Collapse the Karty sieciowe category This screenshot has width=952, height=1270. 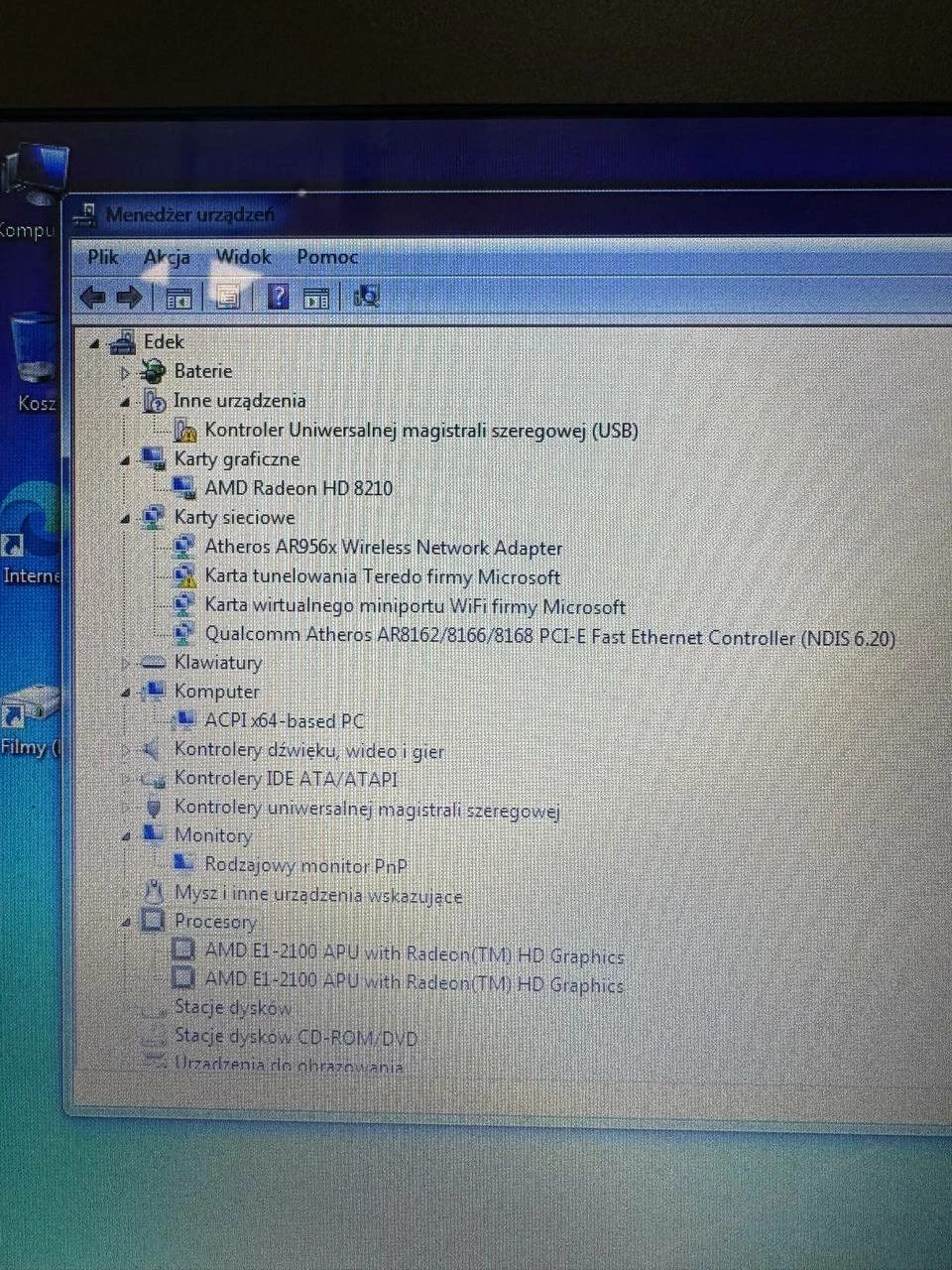(124, 517)
